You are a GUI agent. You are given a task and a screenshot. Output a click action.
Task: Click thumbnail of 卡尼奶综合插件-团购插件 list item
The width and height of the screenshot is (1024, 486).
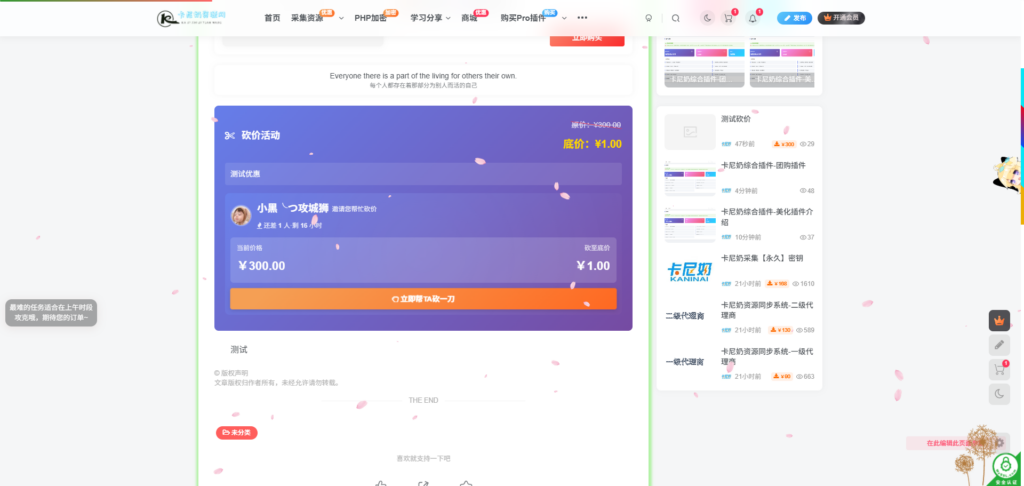click(x=690, y=178)
